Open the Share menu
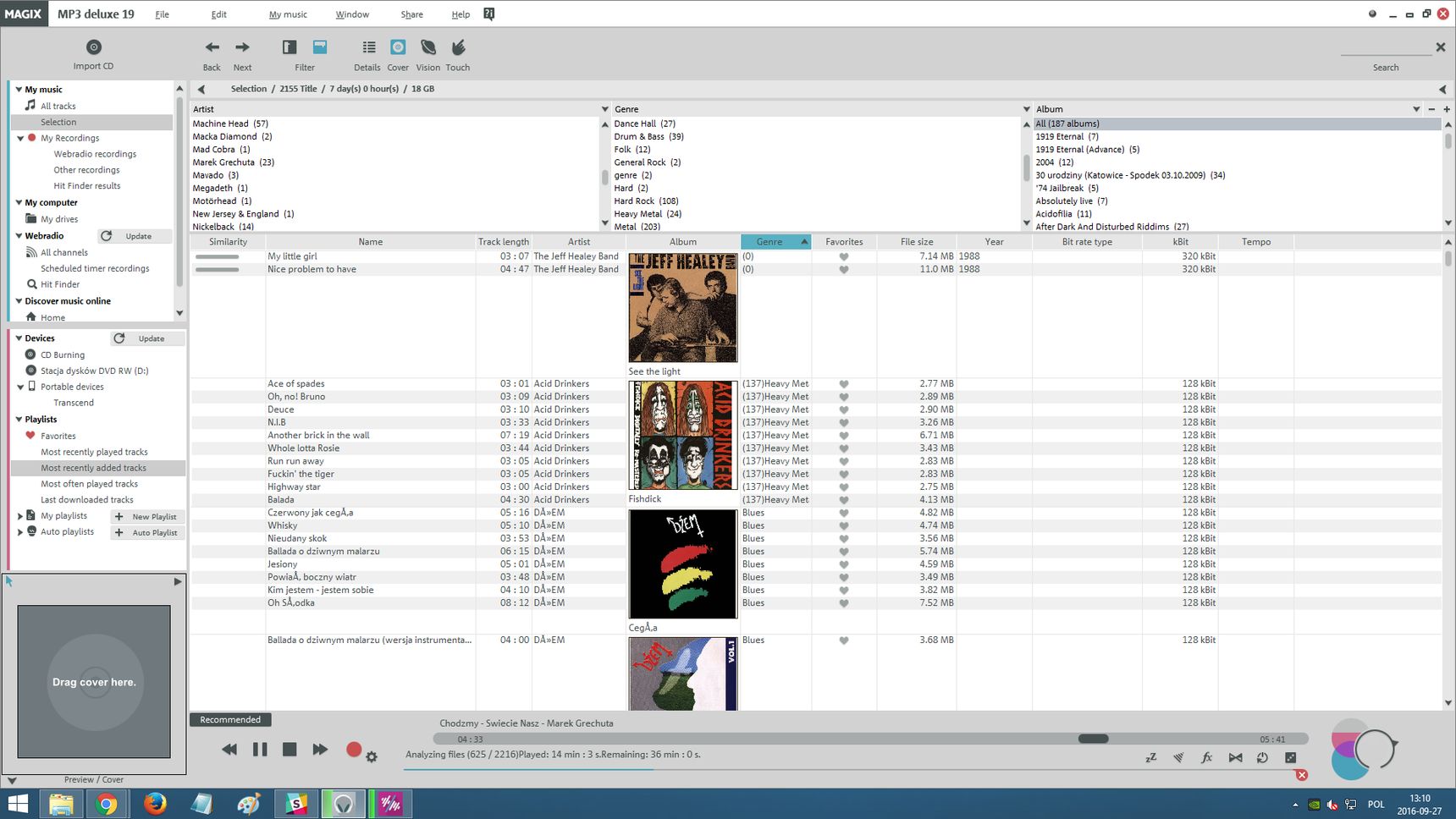The image size is (1456, 819). point(411,14)
